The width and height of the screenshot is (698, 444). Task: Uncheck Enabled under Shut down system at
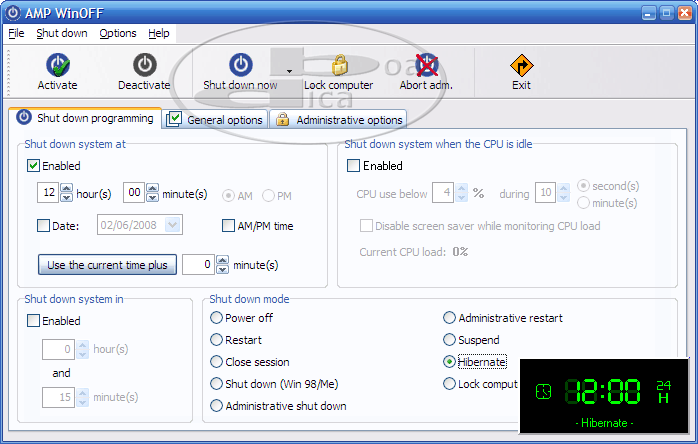pyautogui.click(x=33, y=166)
